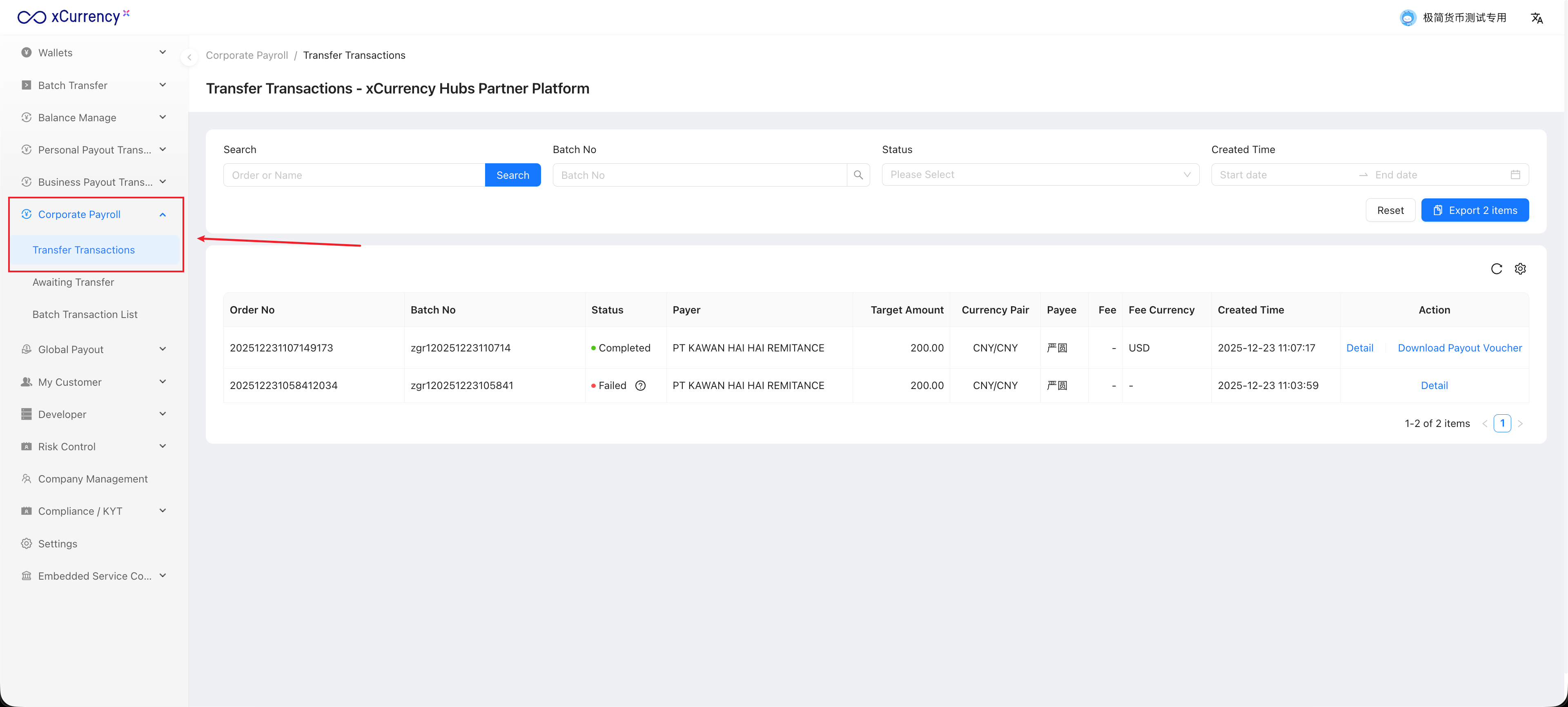
Task: Click the table refresh icon
Action: 1496,269
